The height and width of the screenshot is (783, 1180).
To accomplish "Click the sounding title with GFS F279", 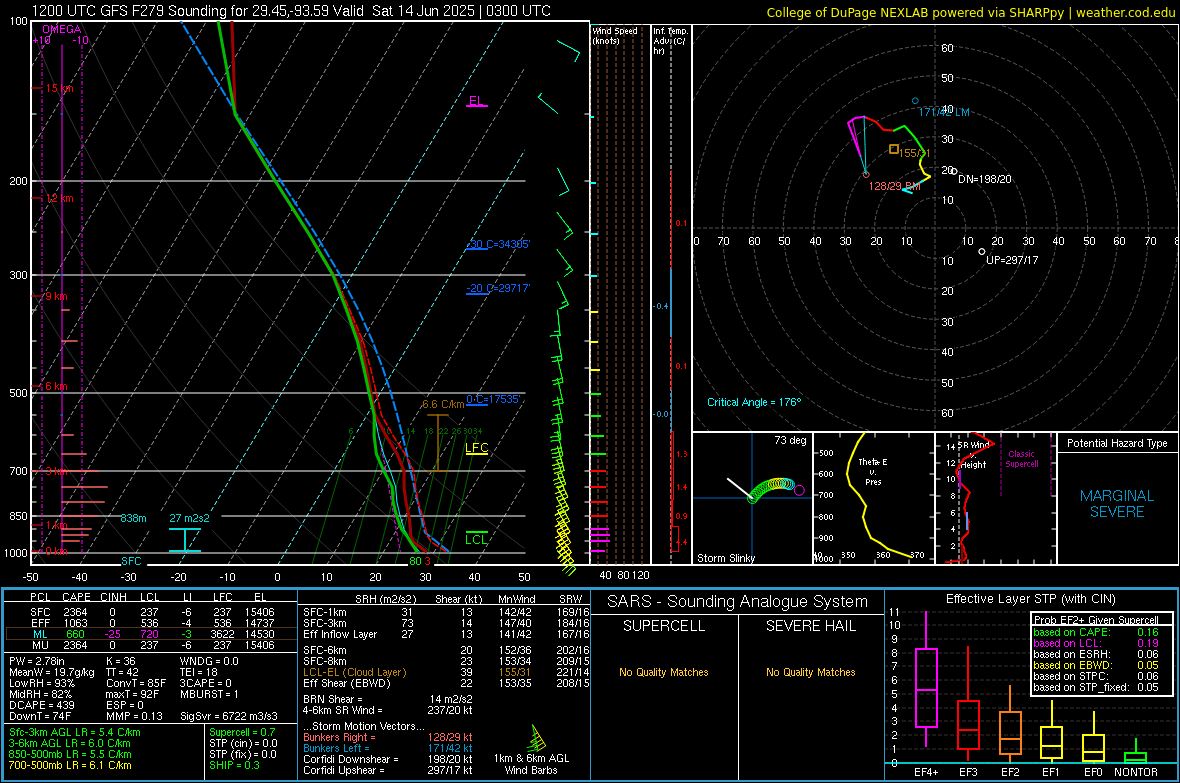I will point(291,11).
